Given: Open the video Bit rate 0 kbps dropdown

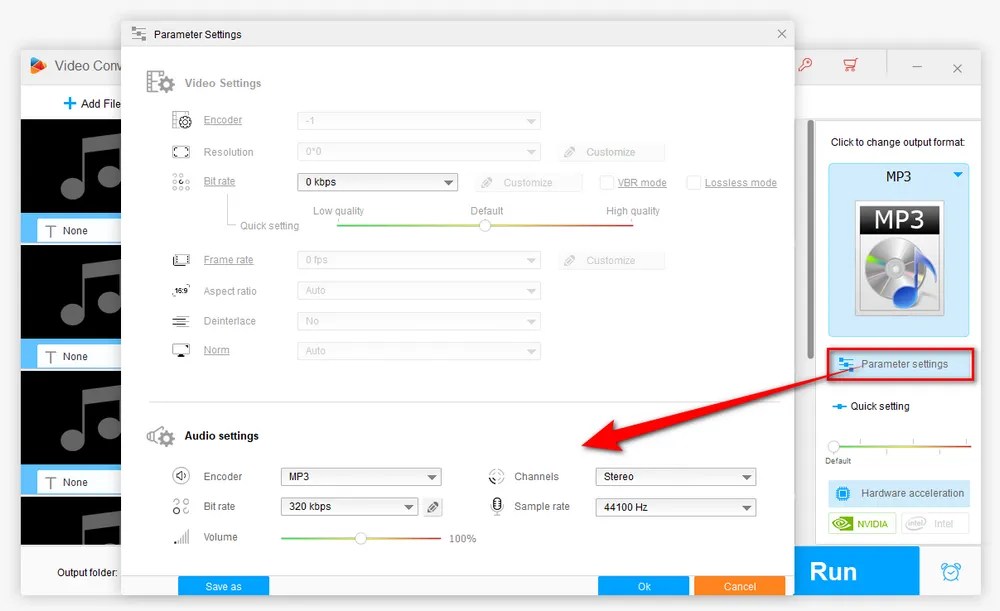Looking at the screenshot, I should pyautogui.click(x=378, y=182).
